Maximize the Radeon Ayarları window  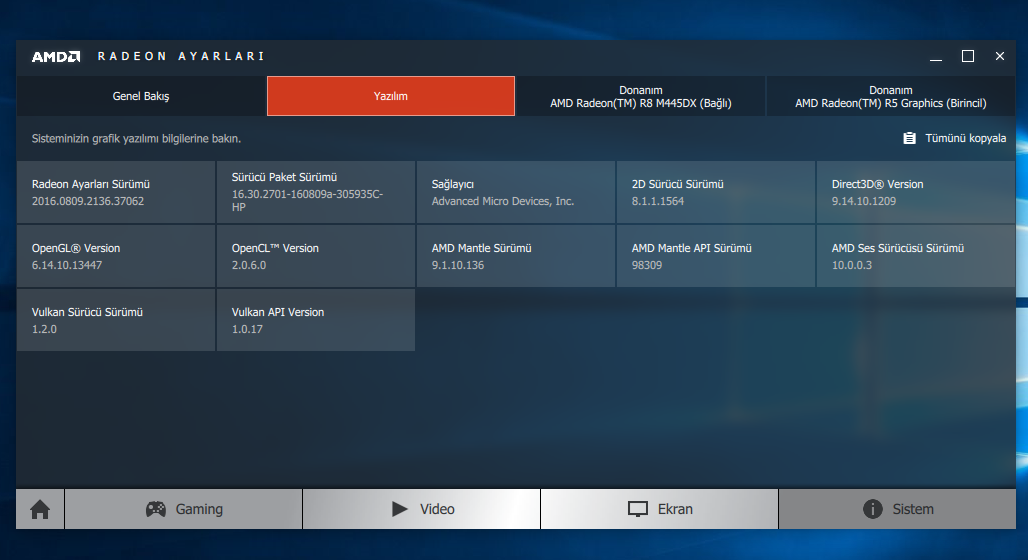tap(968, 56)
